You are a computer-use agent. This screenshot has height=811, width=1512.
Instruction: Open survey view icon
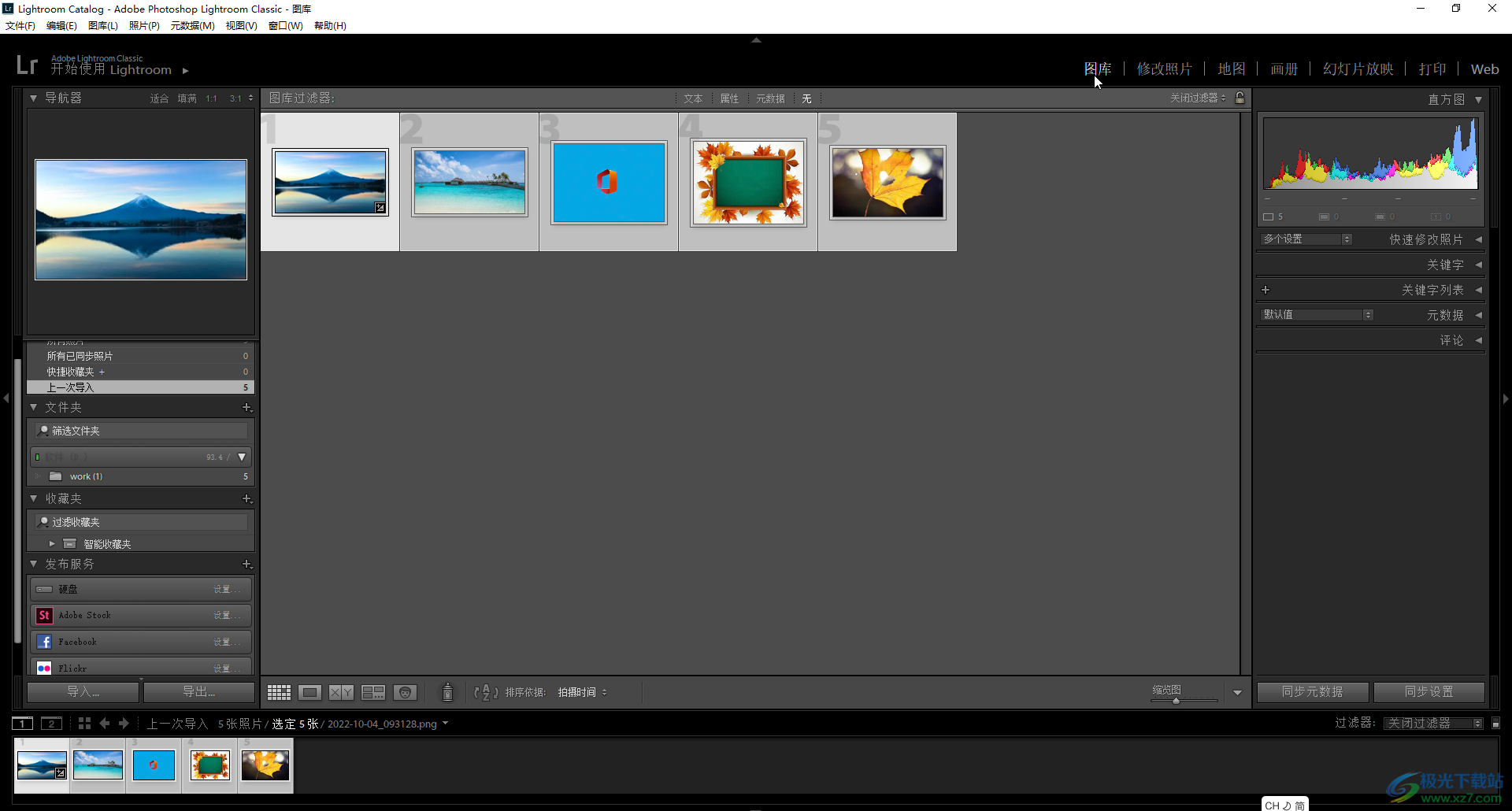(373, 692)
